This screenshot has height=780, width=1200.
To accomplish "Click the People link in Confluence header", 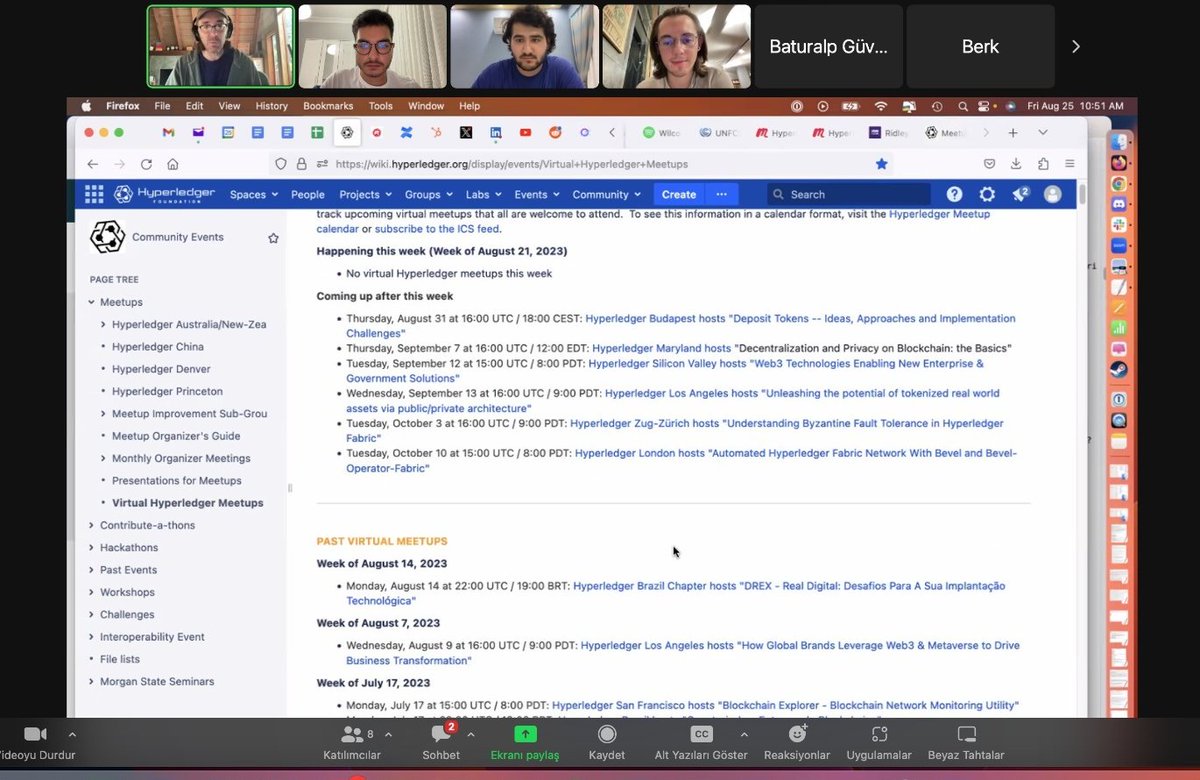I will click(308, 195).
